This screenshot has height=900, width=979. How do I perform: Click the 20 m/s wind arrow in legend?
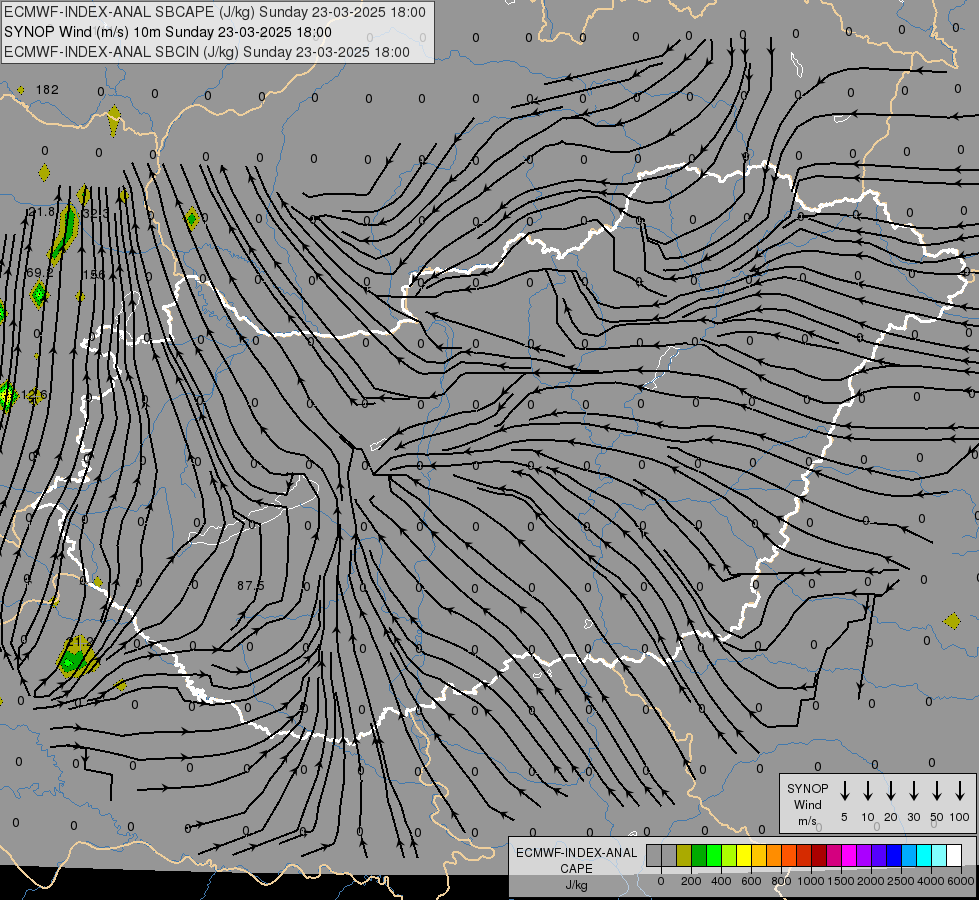(890, 791)
